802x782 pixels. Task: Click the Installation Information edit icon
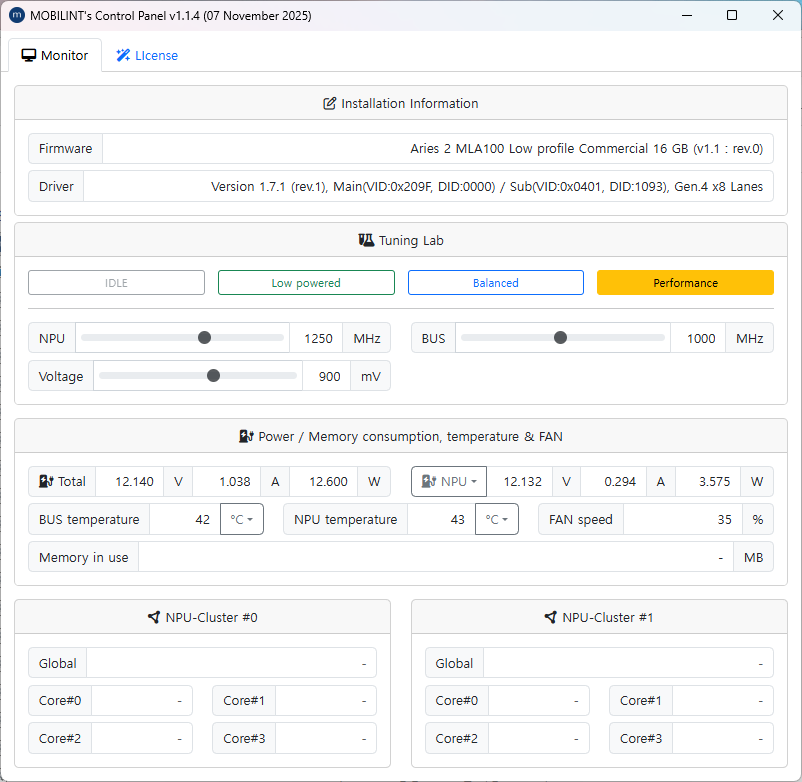(x=329, y=104)
